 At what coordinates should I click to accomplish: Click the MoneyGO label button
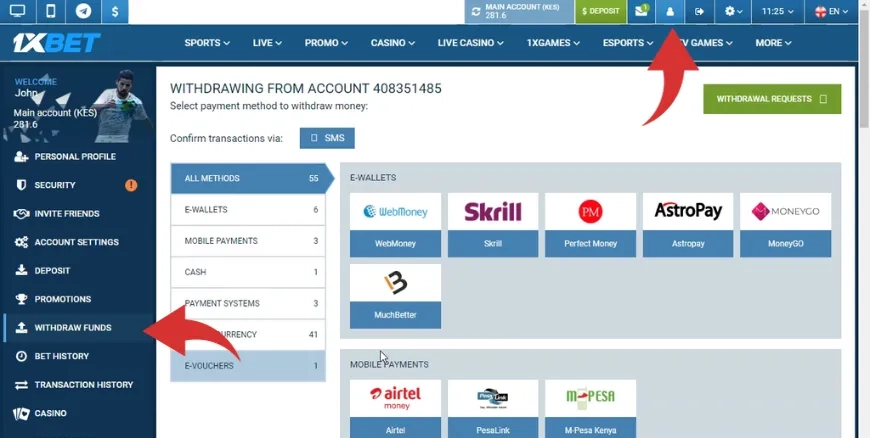click(x=786, y=244)
